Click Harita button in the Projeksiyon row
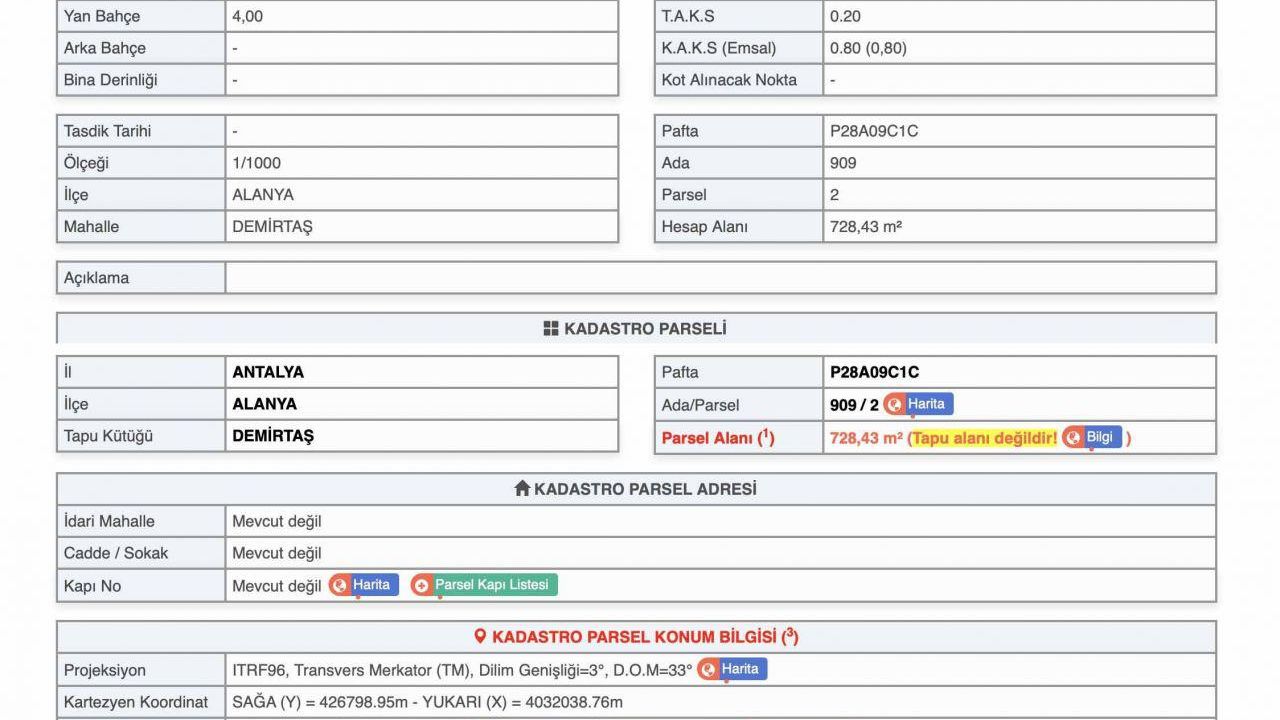This screenshot has width=1280, height=720. (x=732, y=669)
